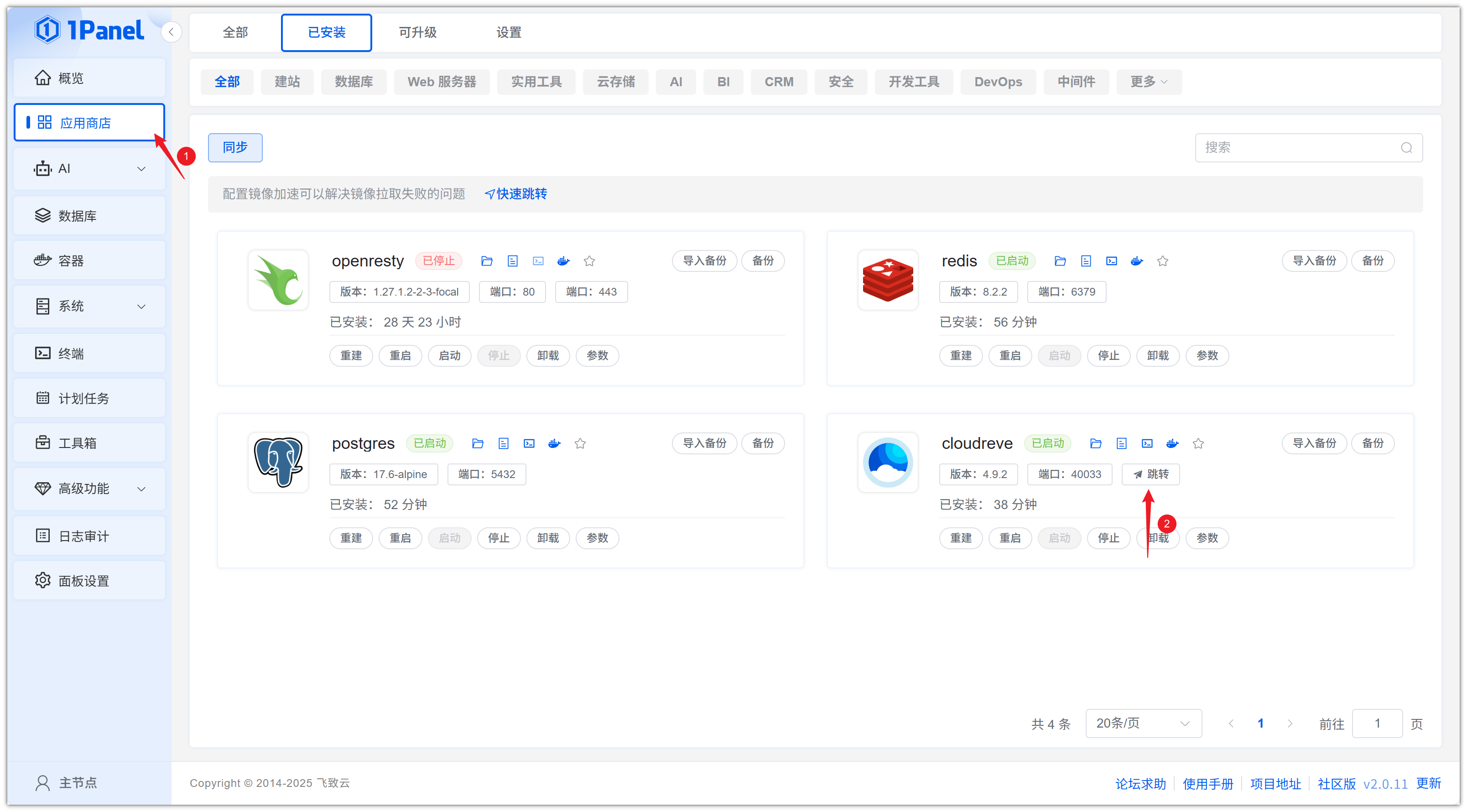
Task: View openresty log file icon
Action: click(x=513, y=261)
